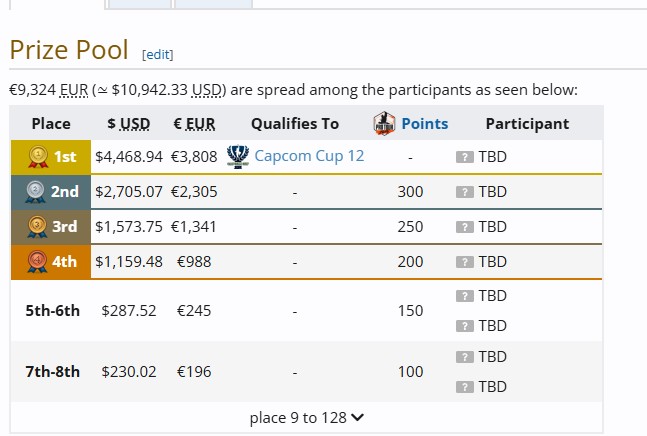The height and width of the screenshot is (436, 647).
Task: Click the EUR abbreviation in prize summary text
Action: (x=74, y=90)
